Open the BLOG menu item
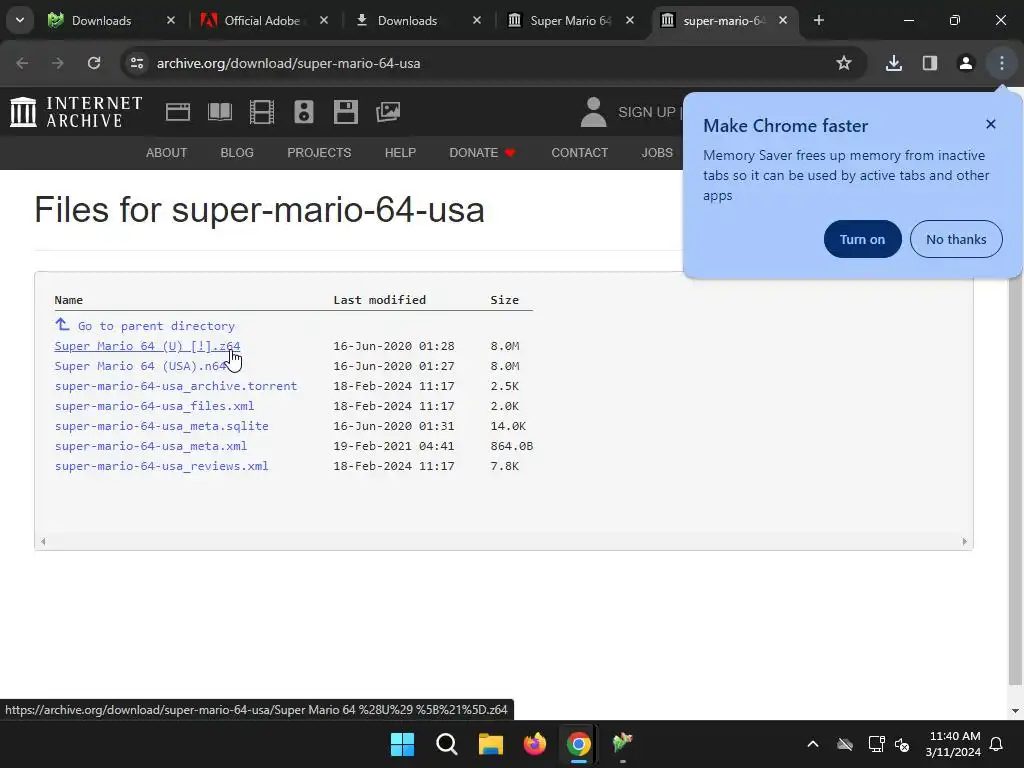 pos(237,153)
